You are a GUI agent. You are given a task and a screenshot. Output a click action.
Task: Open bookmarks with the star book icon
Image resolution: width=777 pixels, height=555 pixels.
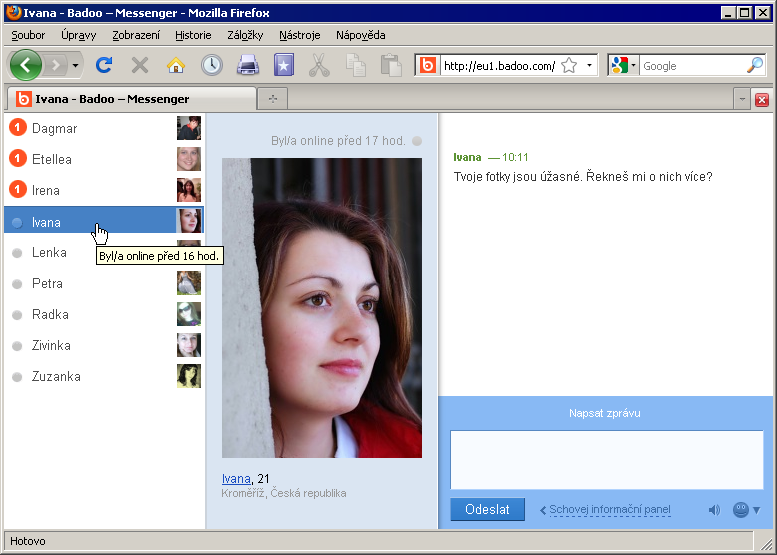[284, 65]
